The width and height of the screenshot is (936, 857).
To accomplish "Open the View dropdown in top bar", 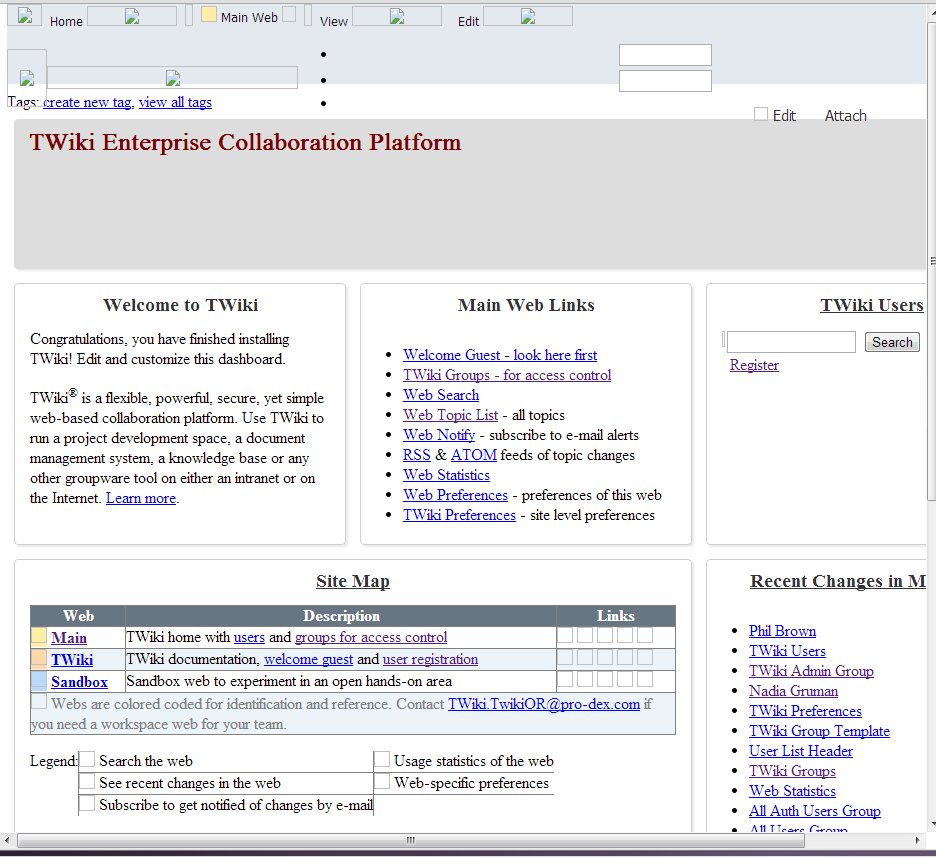I will [x=396, y=17].
